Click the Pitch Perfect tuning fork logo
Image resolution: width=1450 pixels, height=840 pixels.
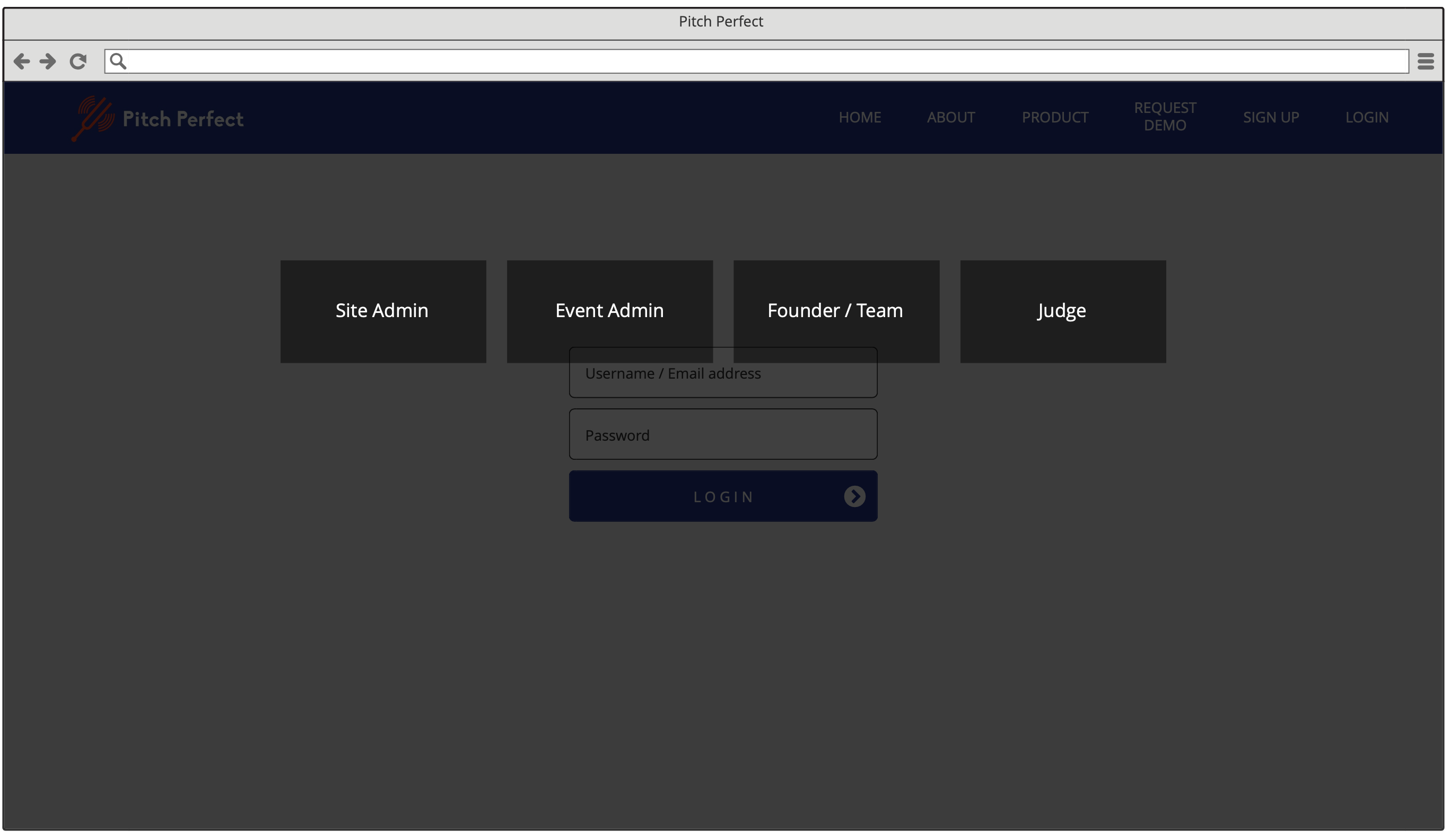click(x=93, y=118)
